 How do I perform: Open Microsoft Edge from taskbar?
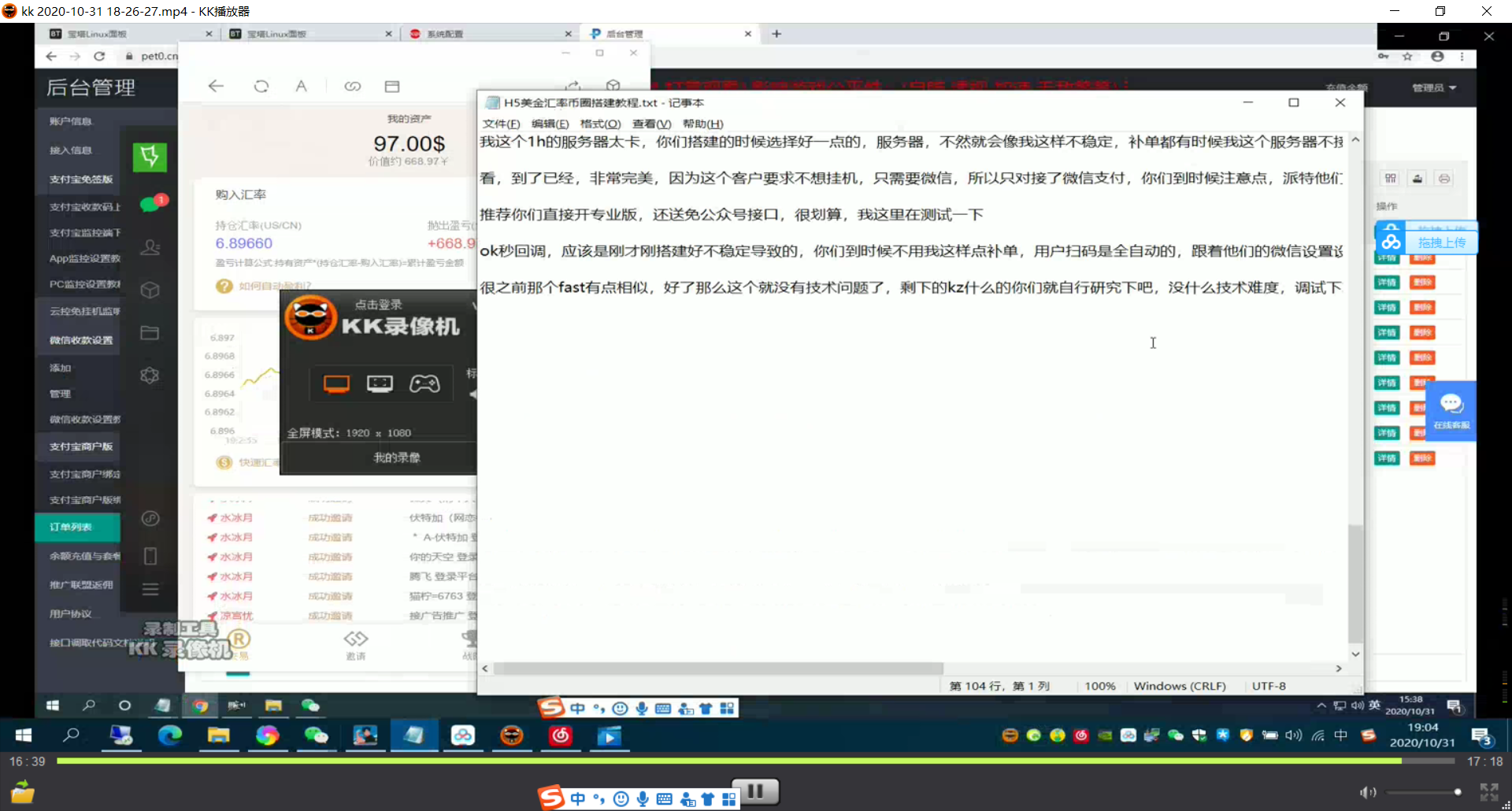coord(169,735)
